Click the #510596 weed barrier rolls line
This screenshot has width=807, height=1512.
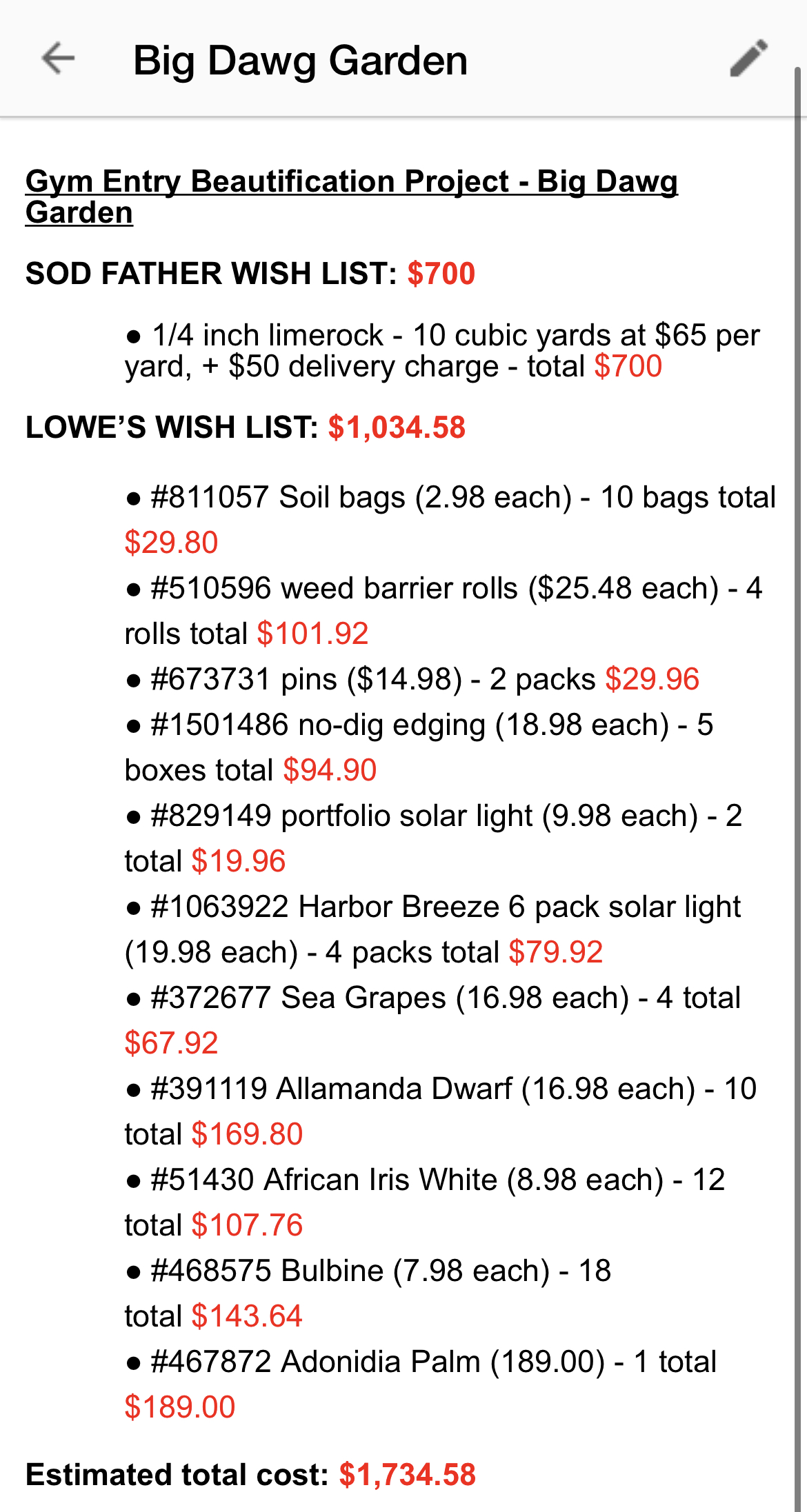pos(441,589)
